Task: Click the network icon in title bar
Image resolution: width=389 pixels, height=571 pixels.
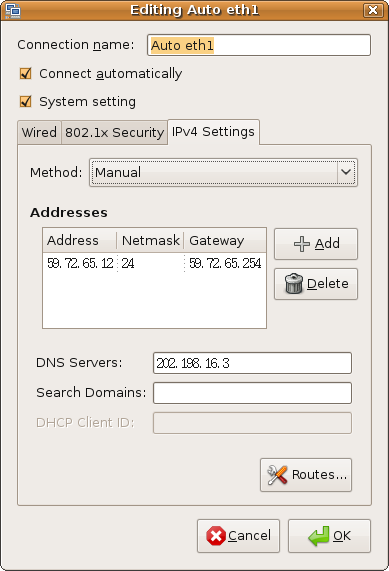Action: pos(12,10)
